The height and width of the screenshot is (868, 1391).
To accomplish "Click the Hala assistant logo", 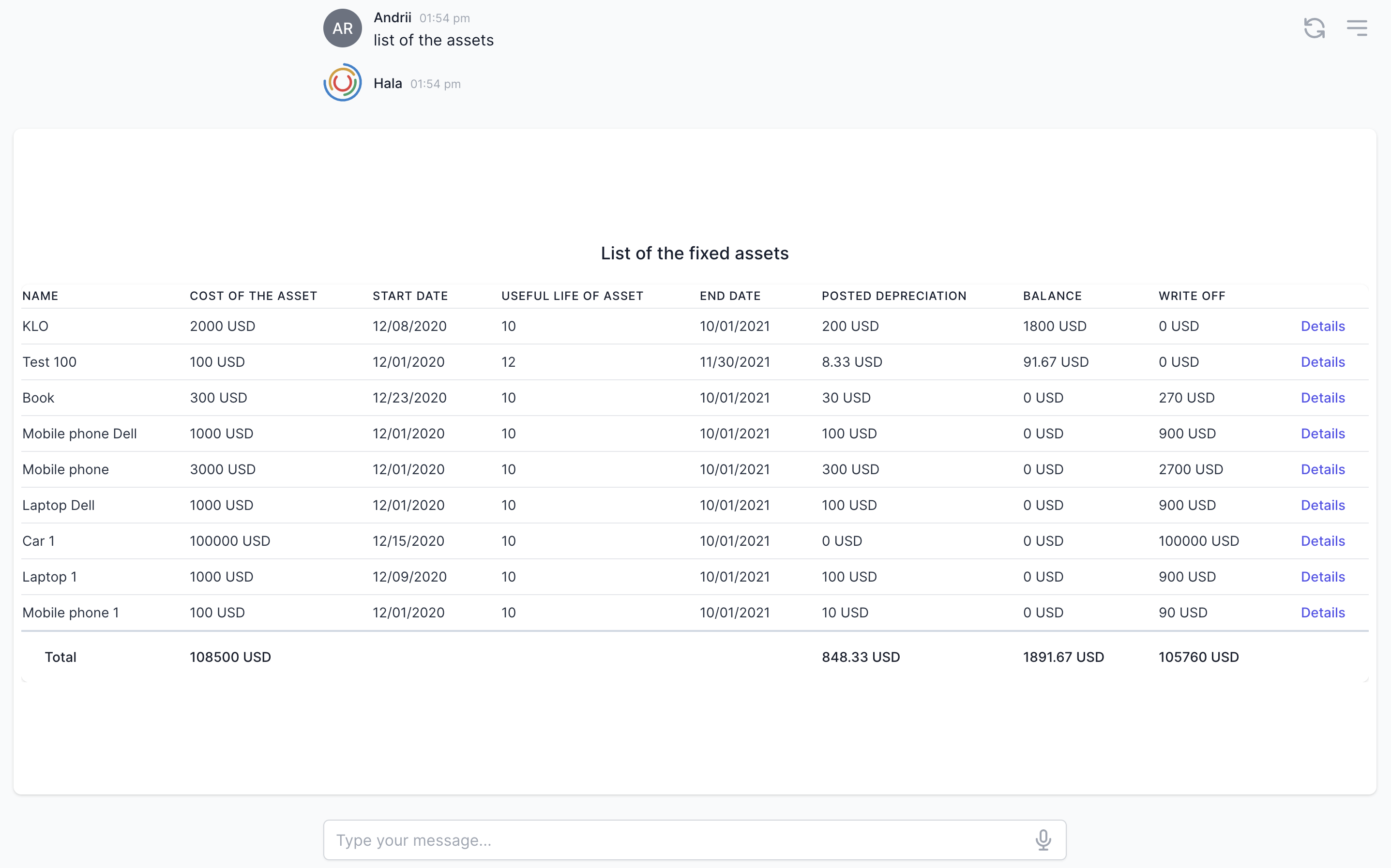I will coord(342,83).
